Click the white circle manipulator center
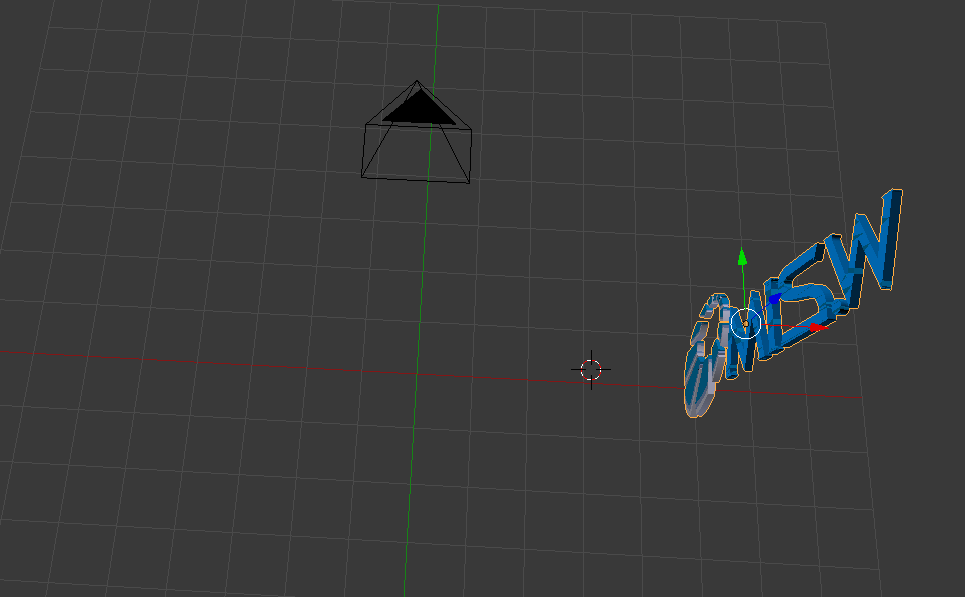 [745, 323]
